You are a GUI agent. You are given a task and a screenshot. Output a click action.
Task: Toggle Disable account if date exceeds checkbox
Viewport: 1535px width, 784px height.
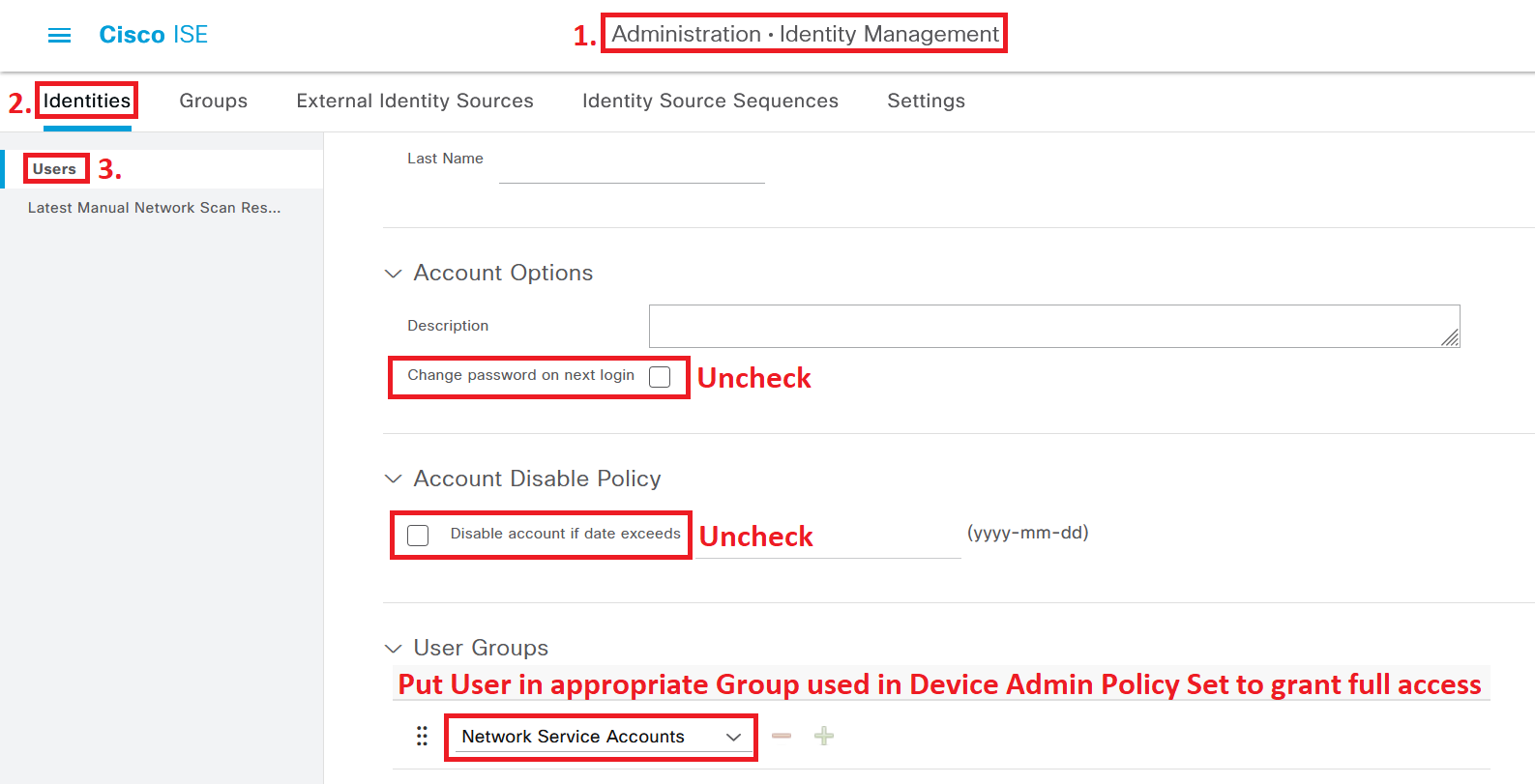(418, 536)
